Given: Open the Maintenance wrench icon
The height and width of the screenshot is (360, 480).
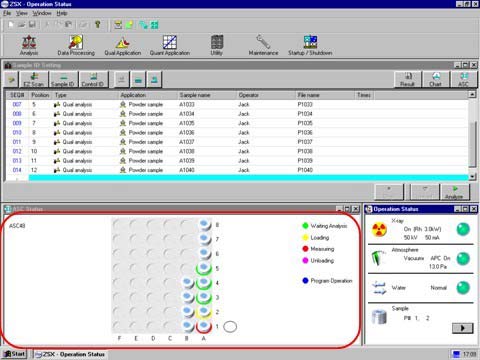Looking at the screenshot, I should tap(263, 45).
